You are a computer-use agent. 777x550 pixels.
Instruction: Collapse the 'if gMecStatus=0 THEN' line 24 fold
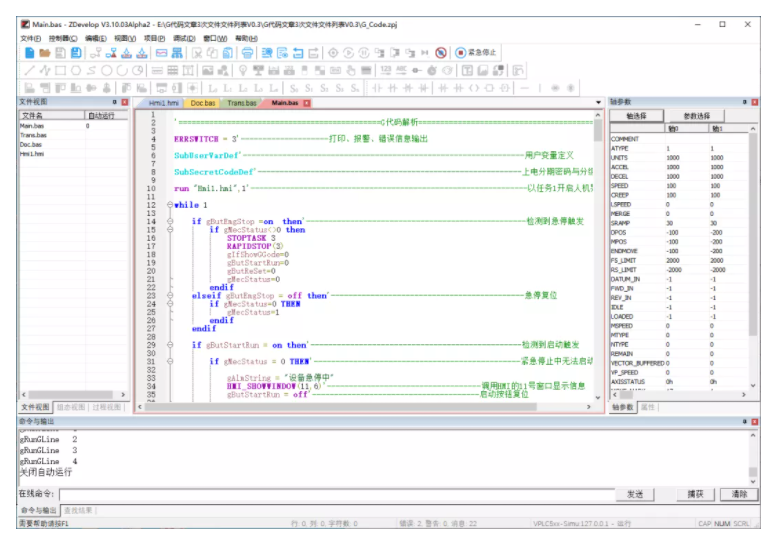170,304
